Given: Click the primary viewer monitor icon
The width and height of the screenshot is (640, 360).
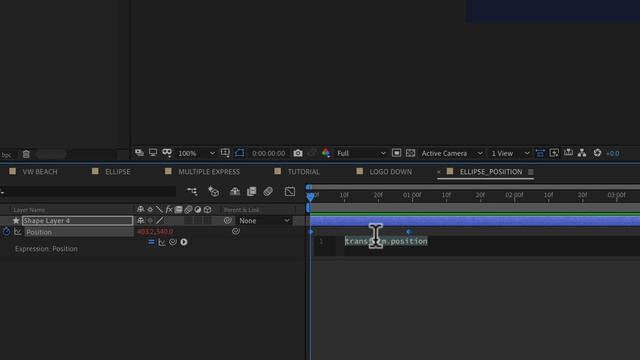Looking at the screenshot, I should [x=153, y=153].
